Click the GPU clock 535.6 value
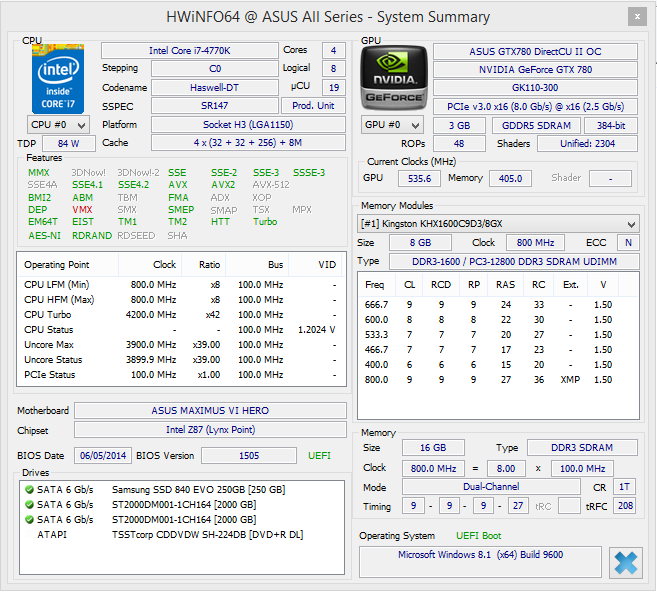Image resolution: width=657 pixels, height=594 pixels. pos(419,178)
